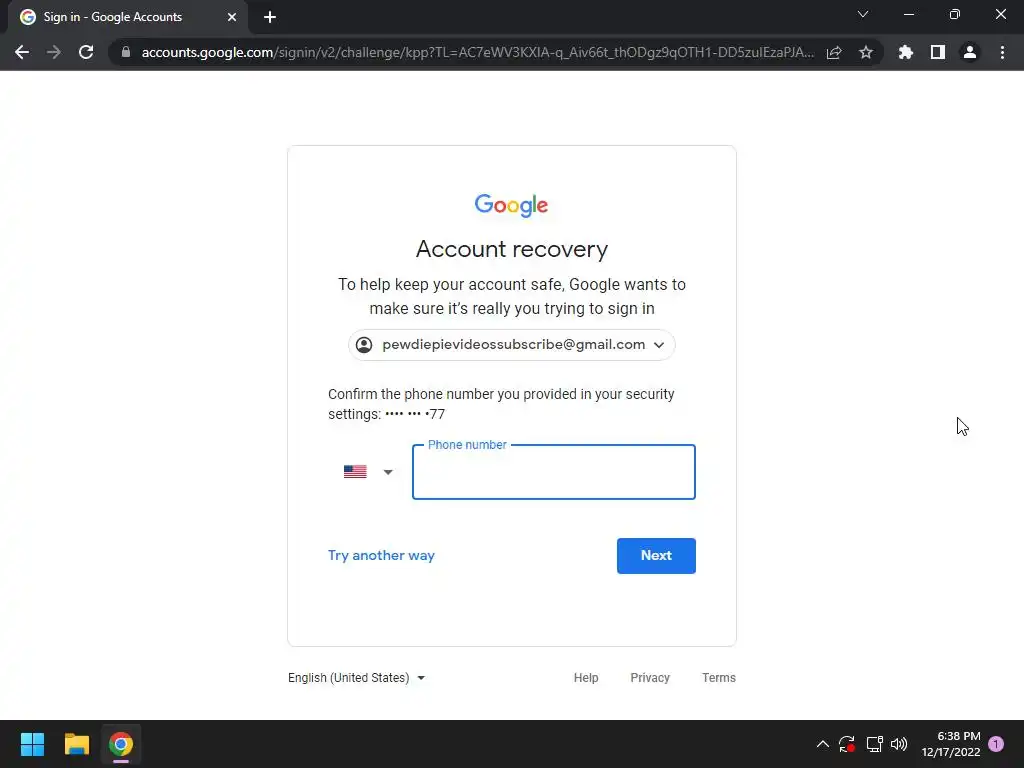Restore down the Chrome window
This screenshot has width=1024, height=768.
[x=955, y=14]
